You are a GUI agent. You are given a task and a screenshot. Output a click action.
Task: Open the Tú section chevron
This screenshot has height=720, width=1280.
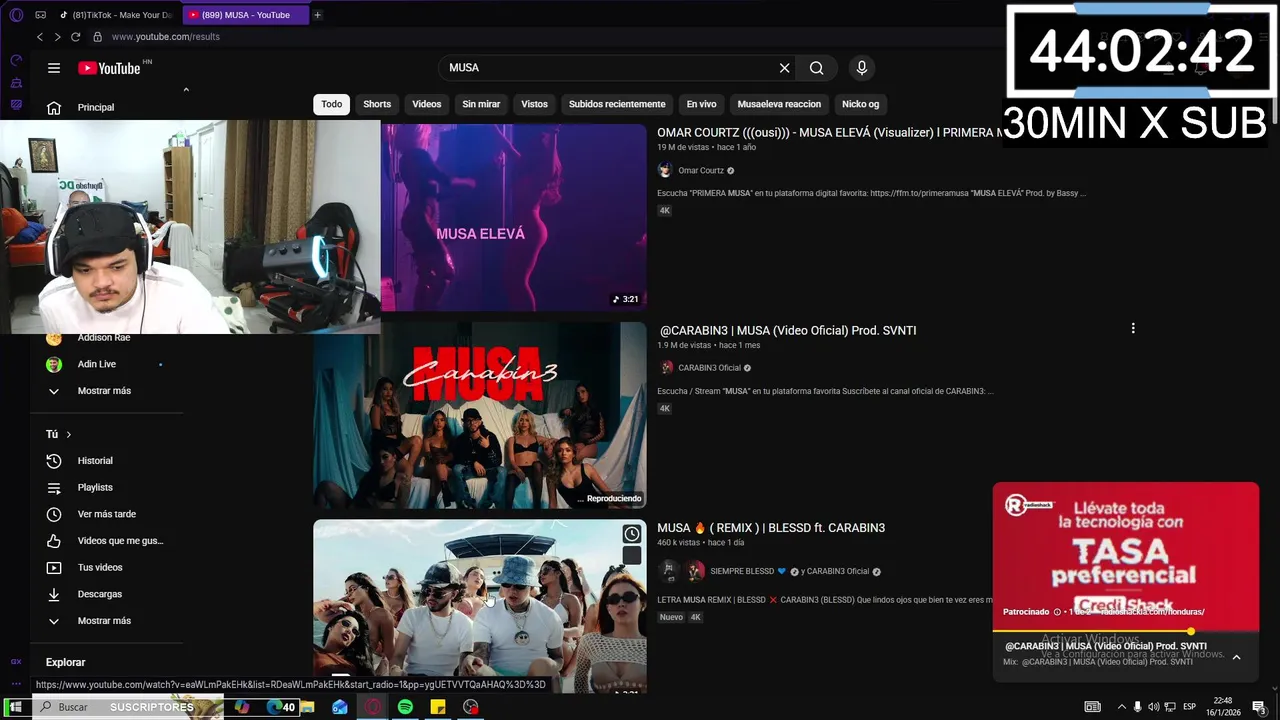pyautogui.click(x=68, y=434)
